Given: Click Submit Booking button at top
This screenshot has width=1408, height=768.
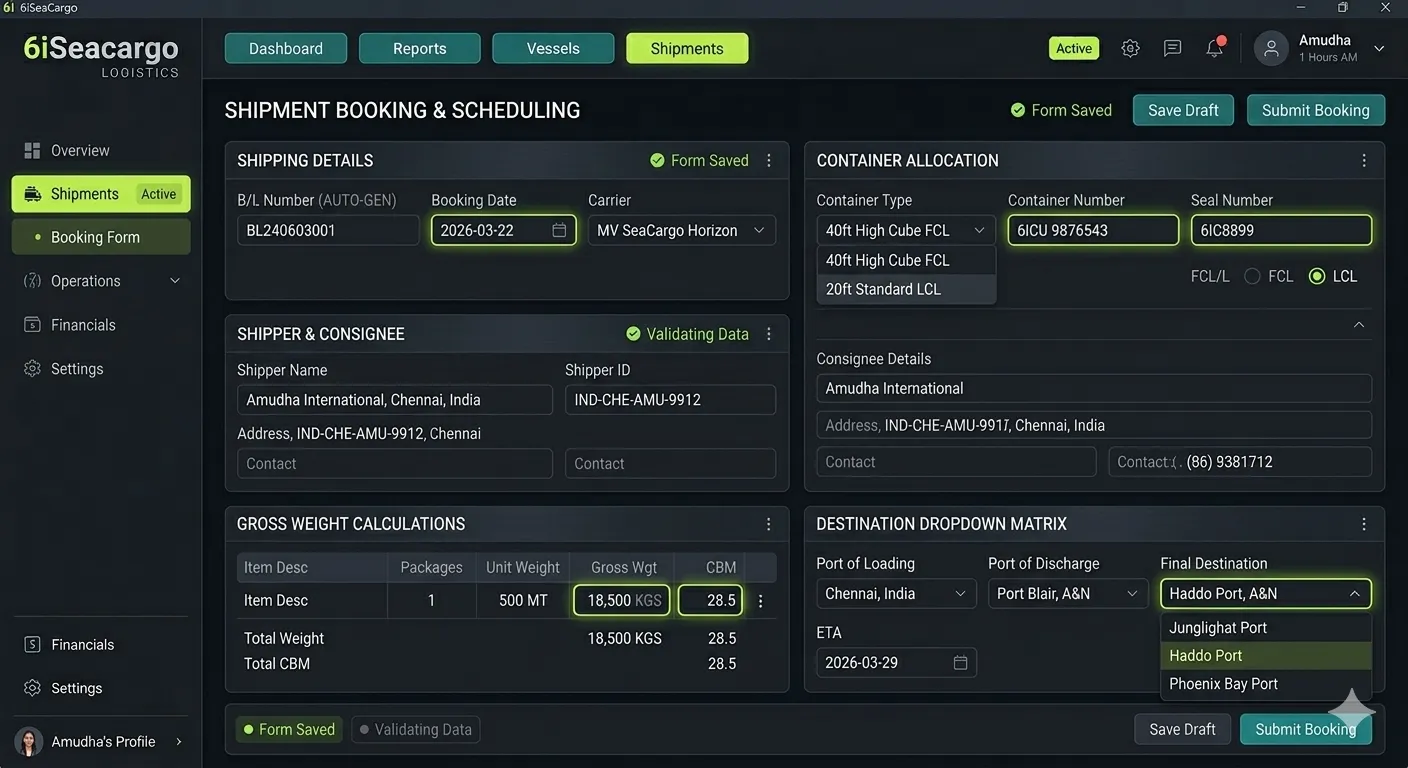Looking at the screenshot, I should click(1315, 110).
